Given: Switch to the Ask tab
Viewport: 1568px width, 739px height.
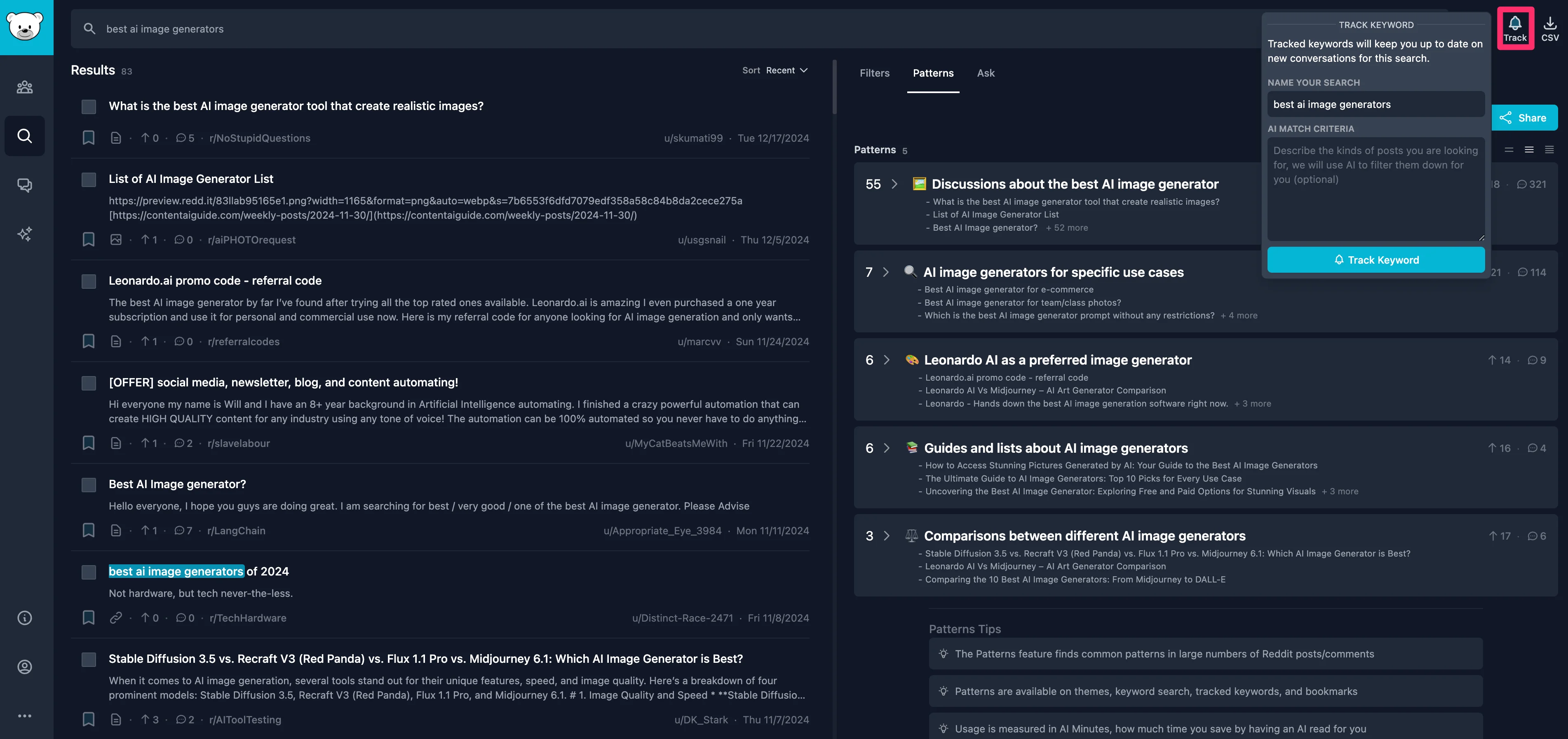Looking at the screenshot, I should pos(986,73).
